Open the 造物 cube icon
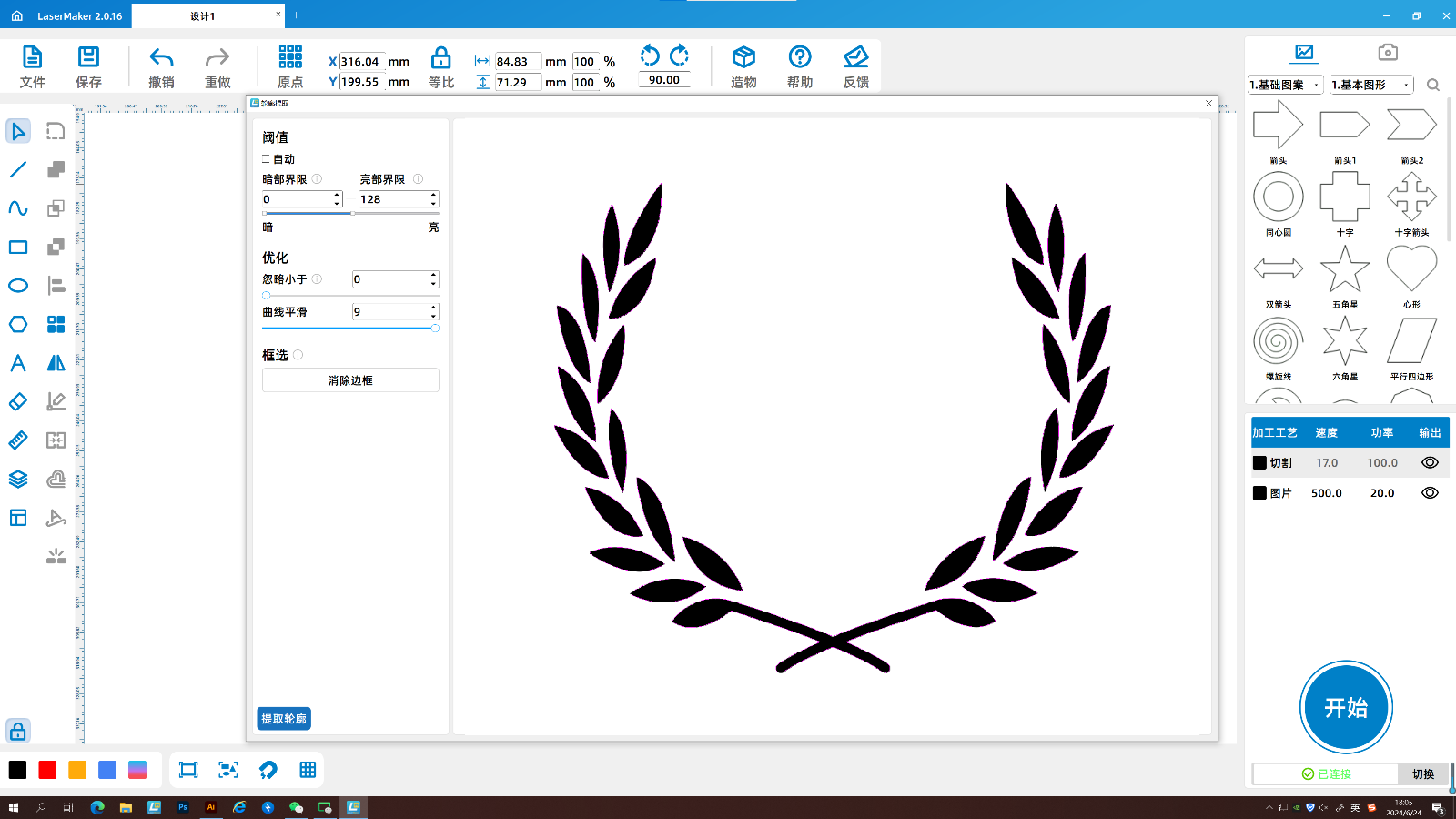Viewport: 1456px width, 819px height. coord(743,58)
